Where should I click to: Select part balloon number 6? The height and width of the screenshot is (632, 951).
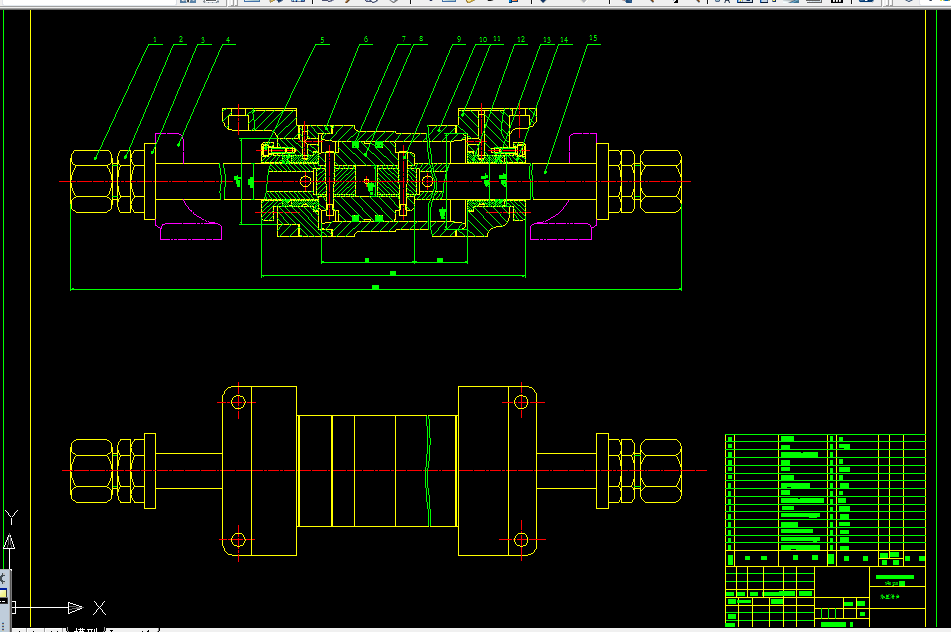366,39
